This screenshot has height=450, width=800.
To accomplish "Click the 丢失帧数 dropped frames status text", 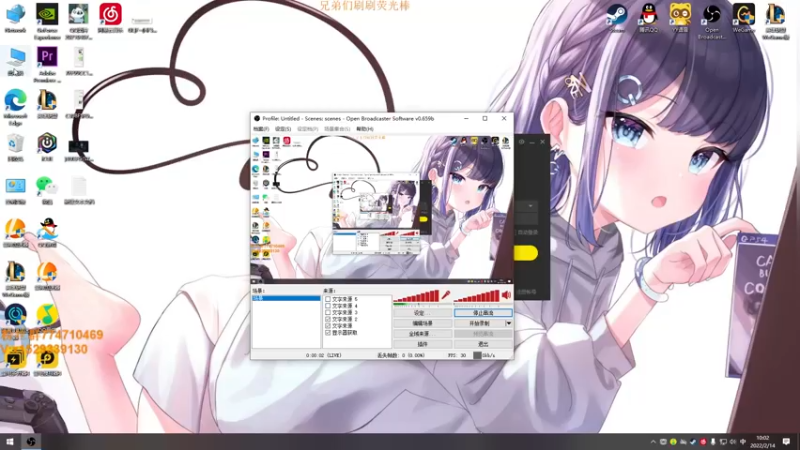I will tap(401, 355).
